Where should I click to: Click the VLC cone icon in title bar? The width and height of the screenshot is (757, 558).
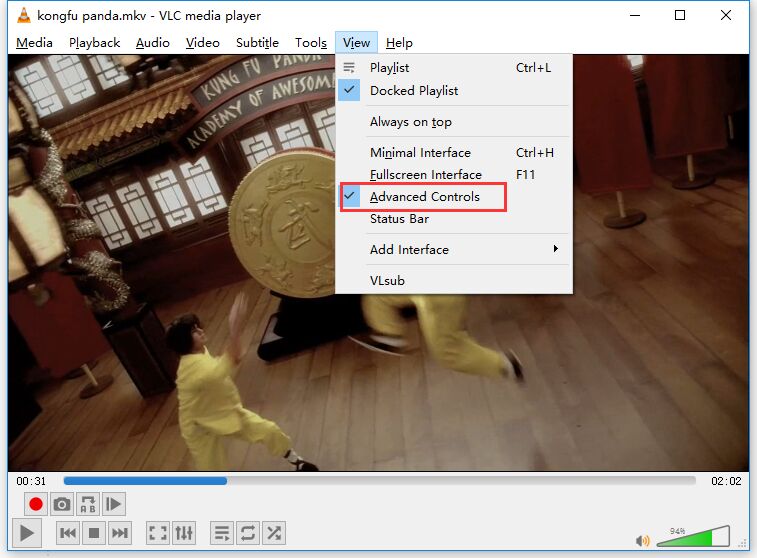24,15
